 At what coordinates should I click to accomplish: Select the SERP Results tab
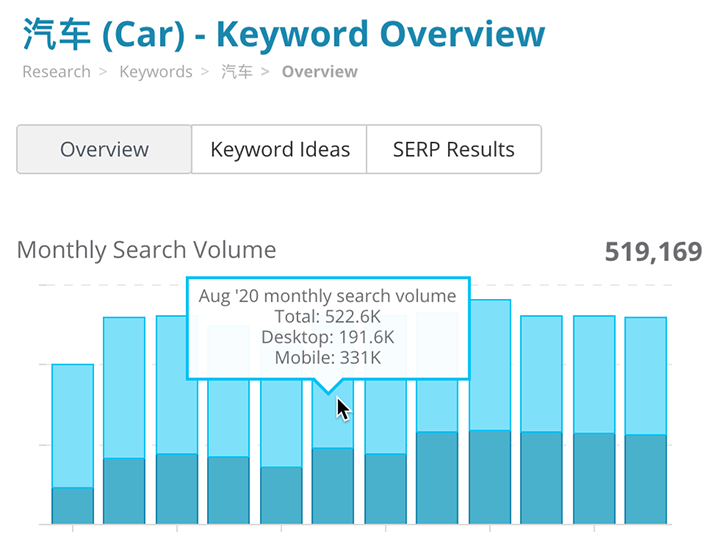point(454,150)
